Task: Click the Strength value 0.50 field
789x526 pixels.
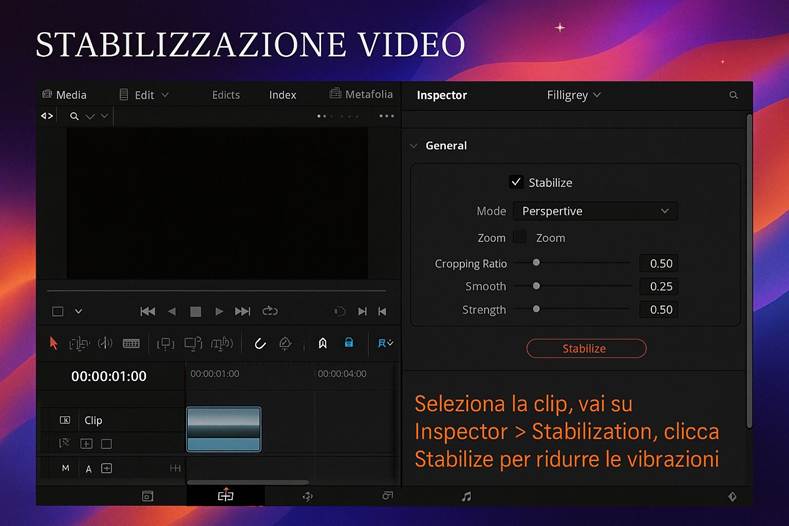Action: click(x=658, y=310)
